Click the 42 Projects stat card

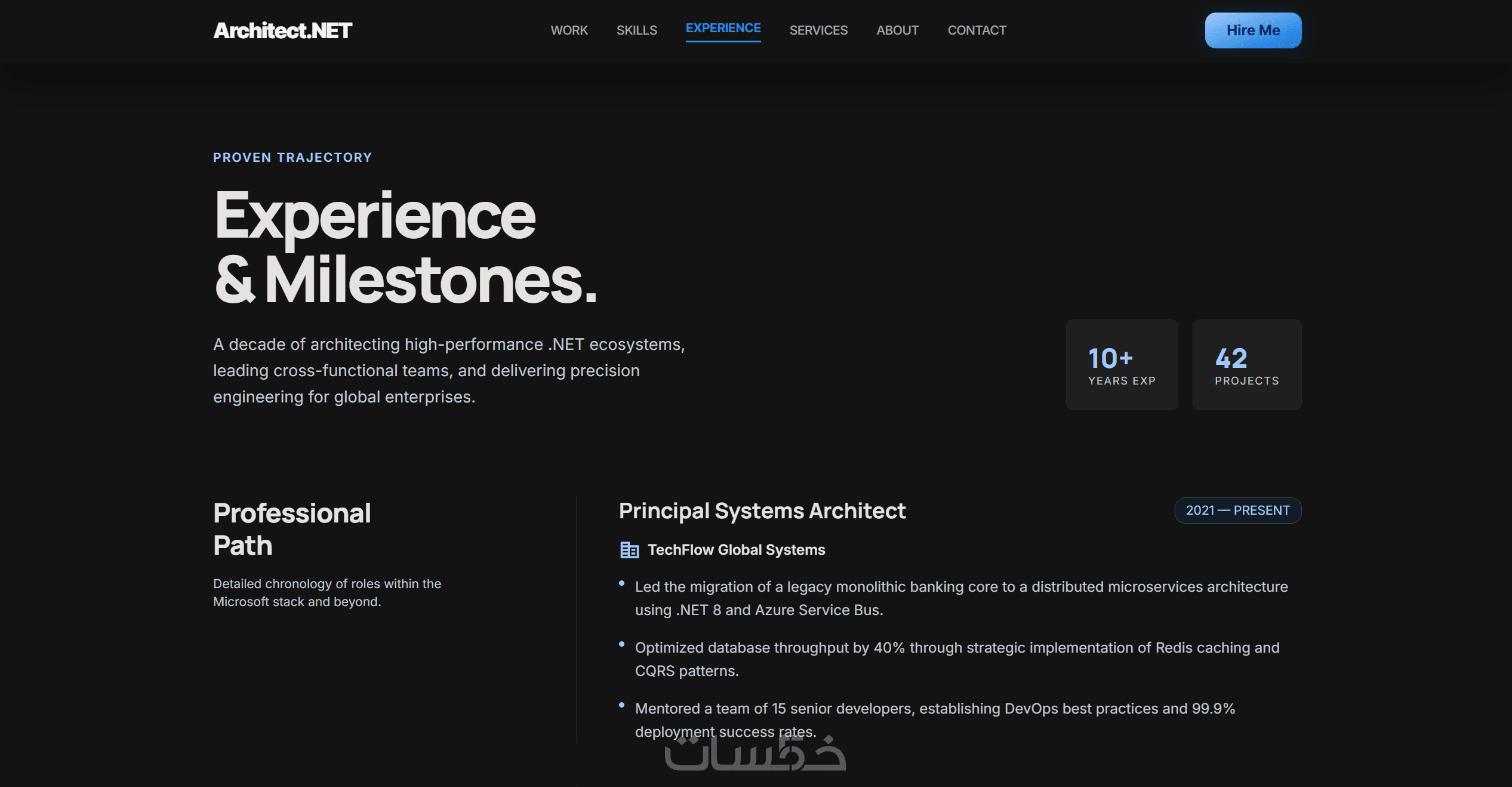[x=1246, y=365]
